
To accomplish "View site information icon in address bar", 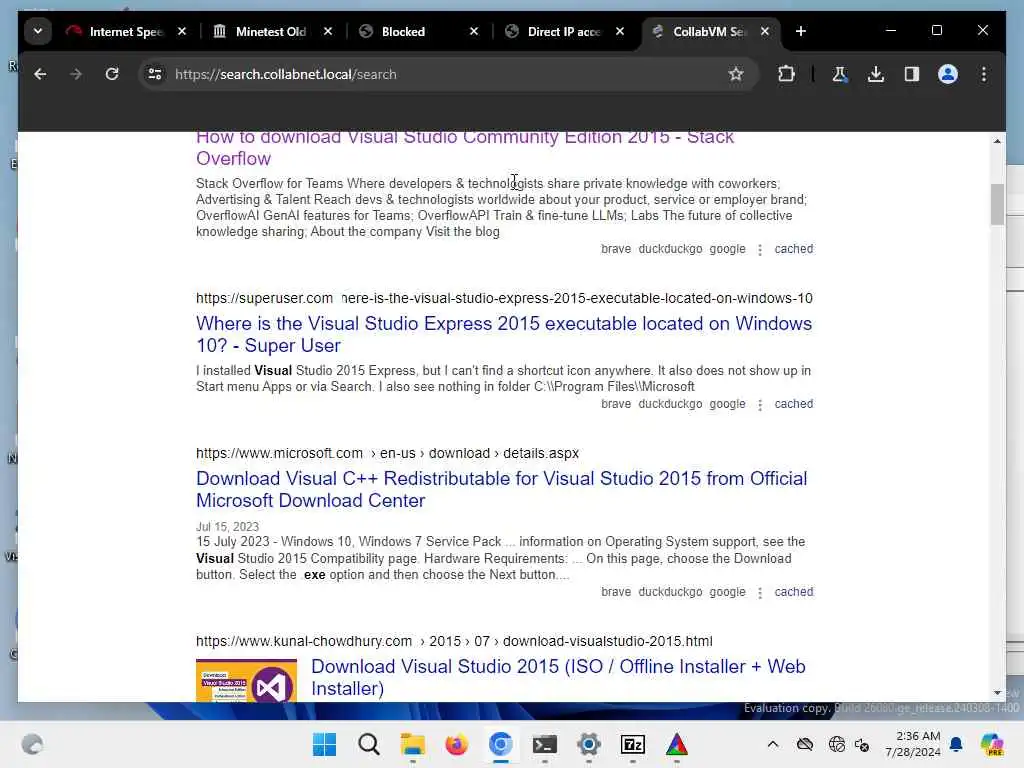I will 155,74.
